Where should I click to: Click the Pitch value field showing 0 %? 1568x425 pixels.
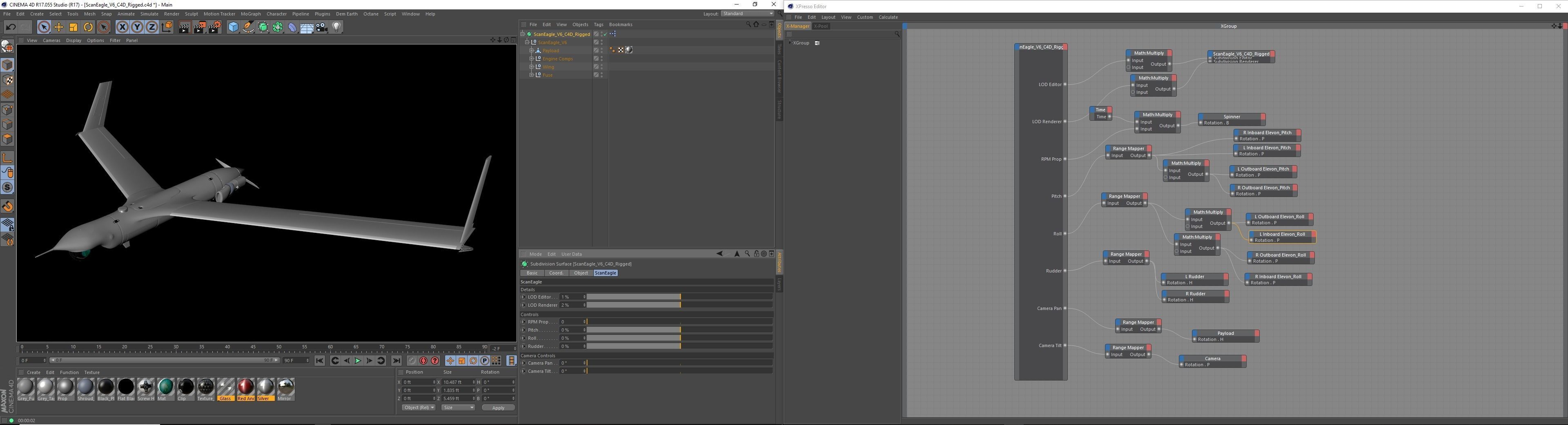tap(572, 330)
